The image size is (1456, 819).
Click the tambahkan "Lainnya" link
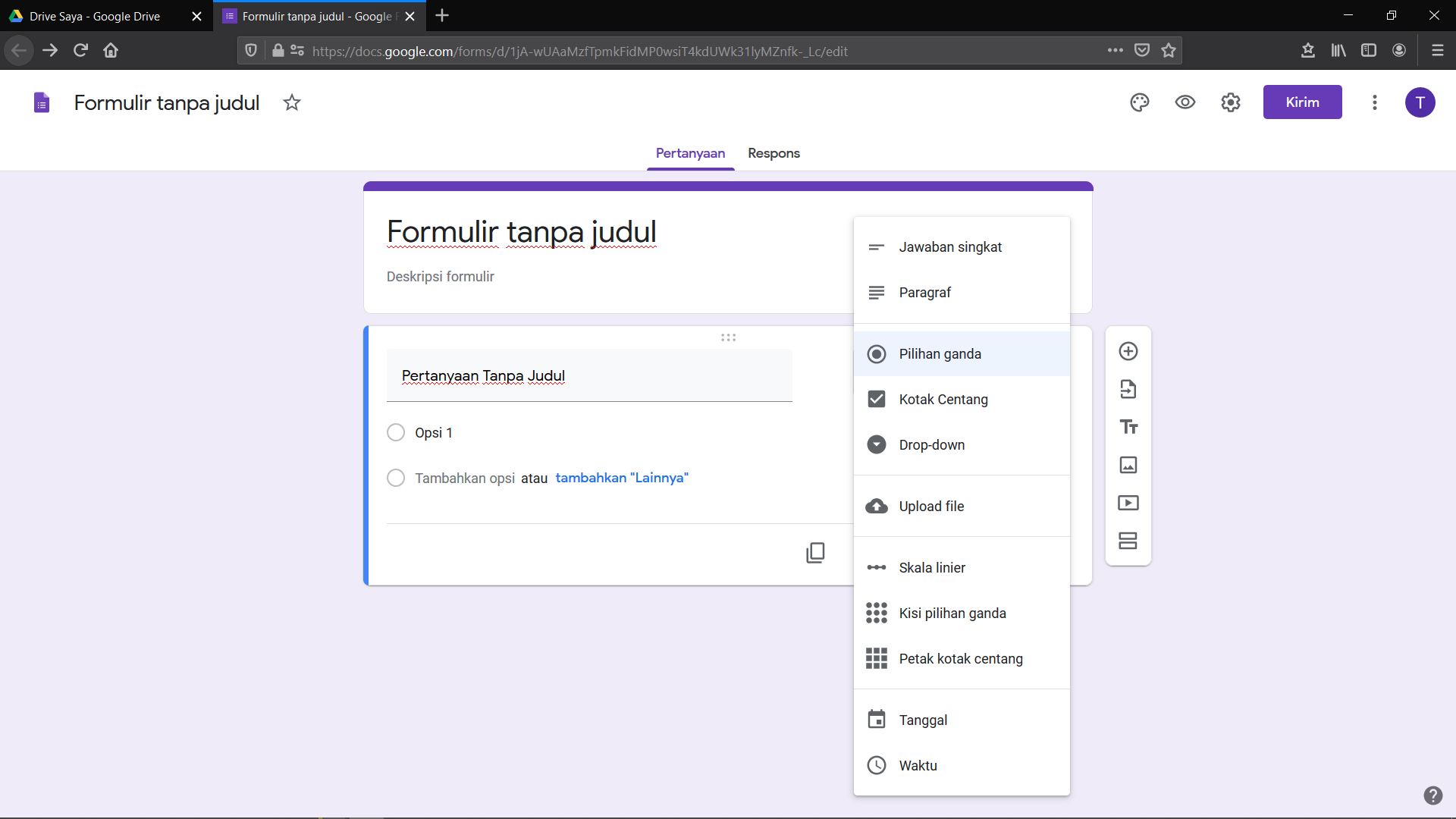[x=622, y=478]
